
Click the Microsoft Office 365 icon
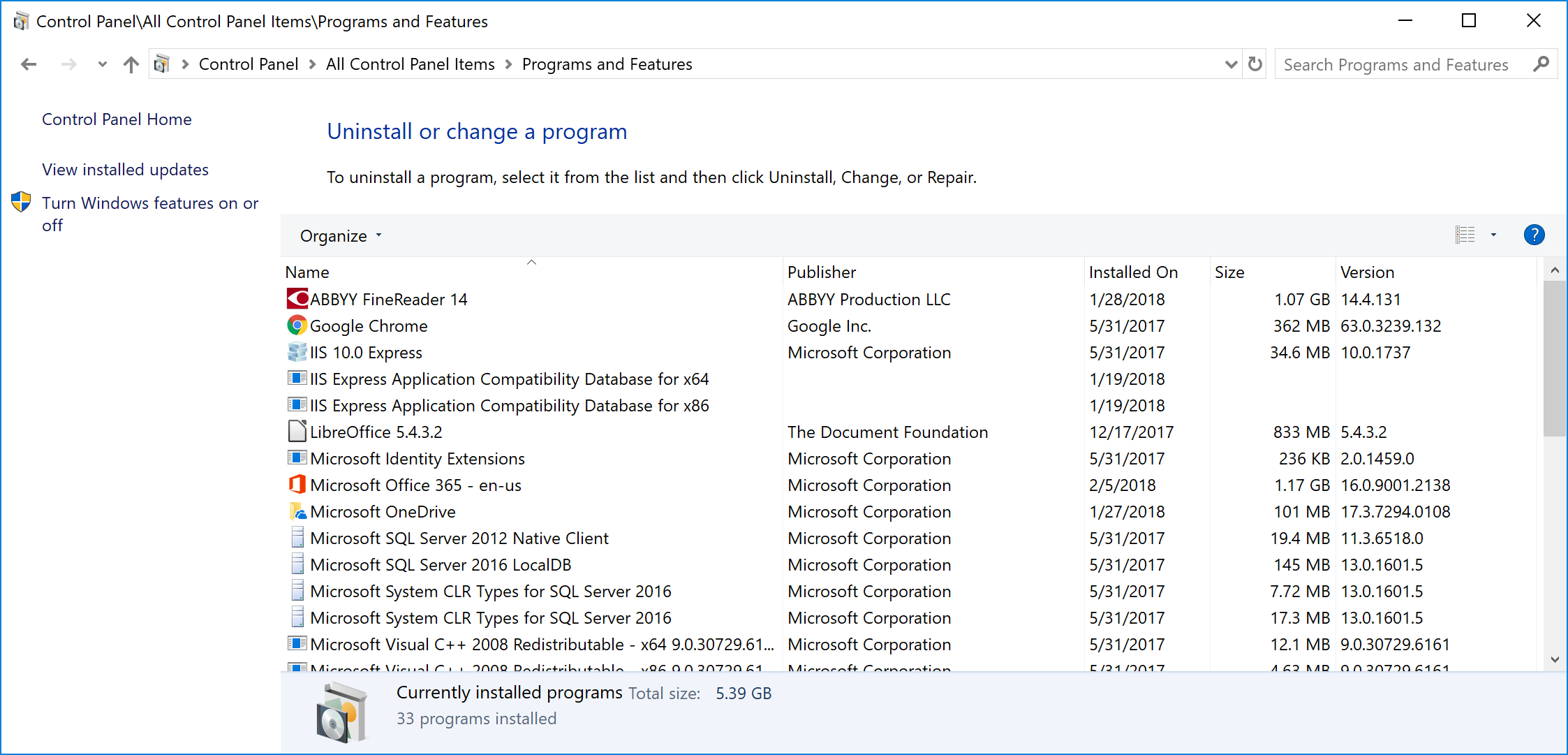(297, 485)
